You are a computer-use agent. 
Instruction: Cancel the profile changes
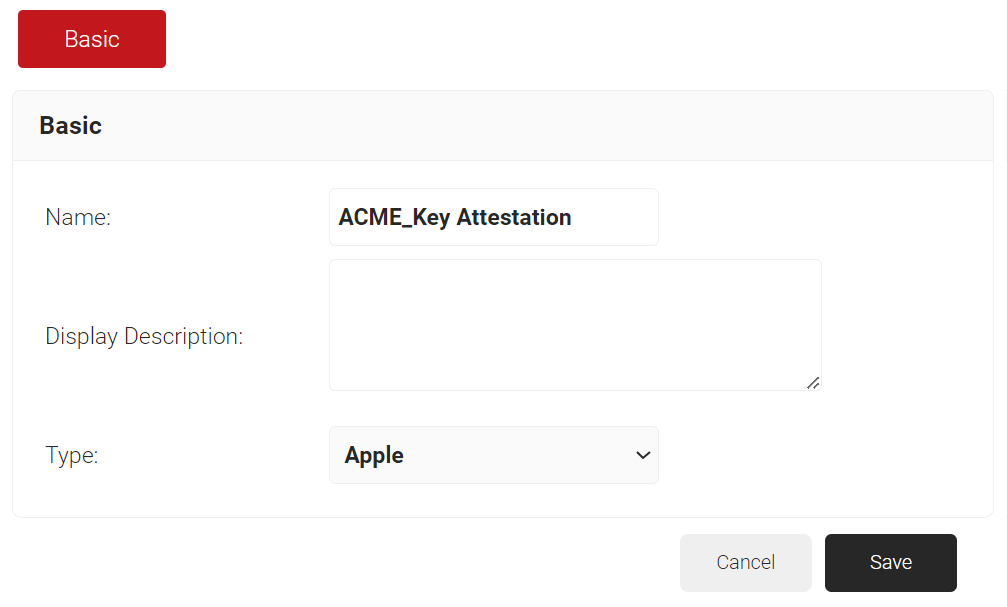pyautogui.click(x=746, y=563)
